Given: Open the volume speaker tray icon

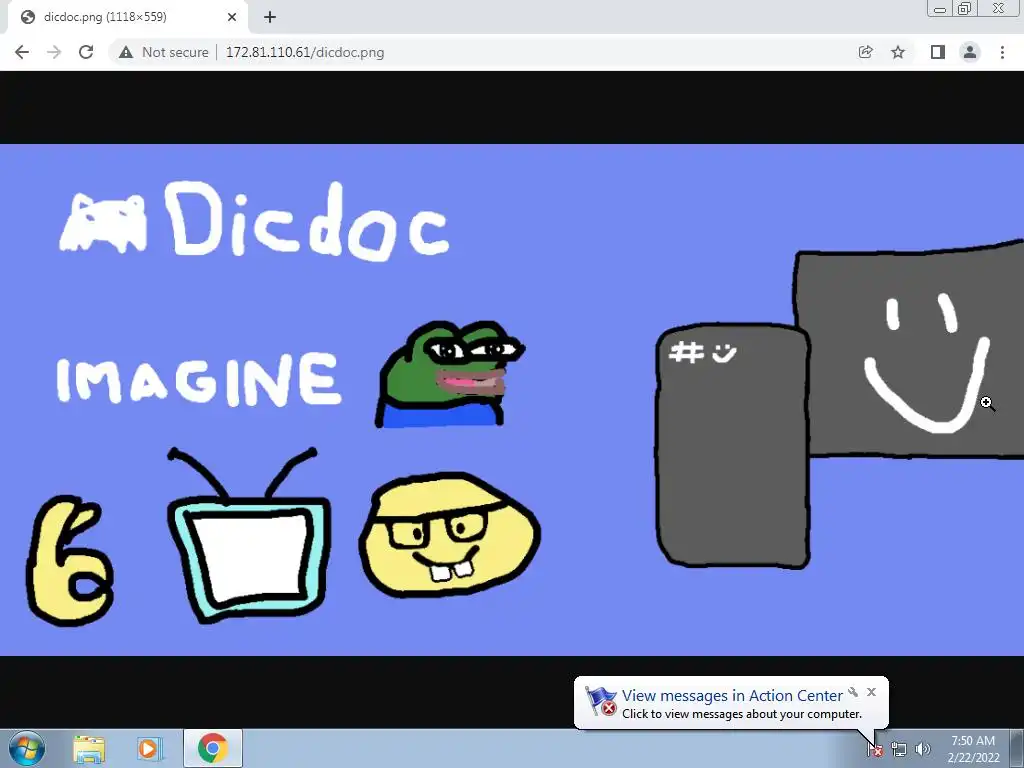Looking at the screenshot, I should (922, 750).
